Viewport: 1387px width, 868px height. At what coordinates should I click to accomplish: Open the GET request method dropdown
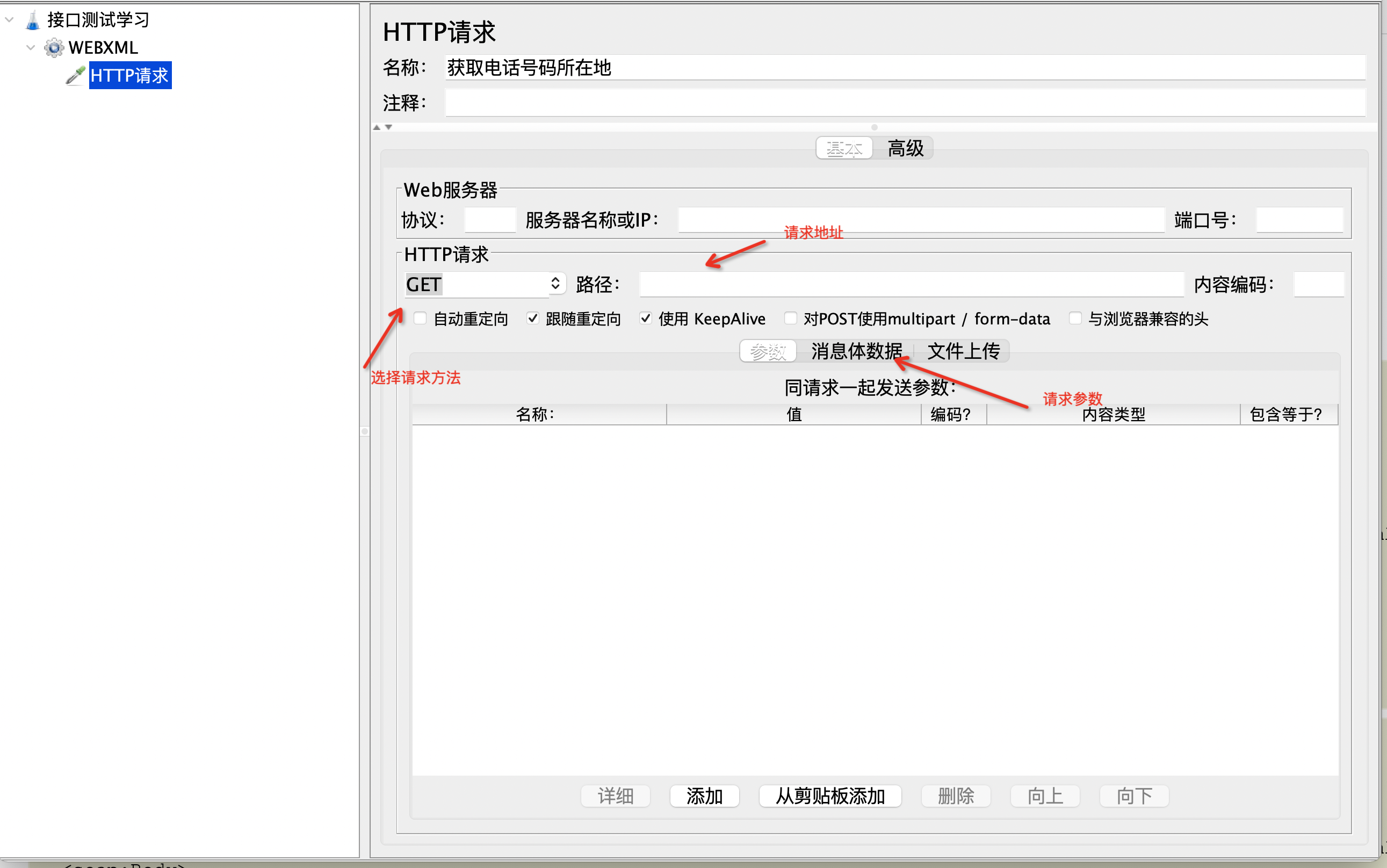point(554,284)
